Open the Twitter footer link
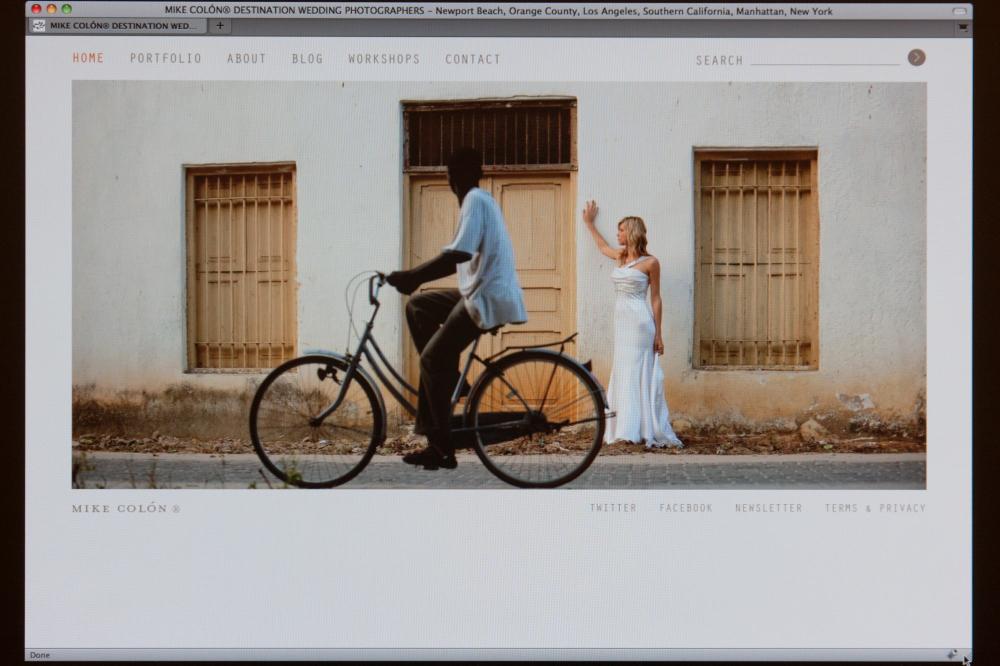Image resolution: width=1000 pixels, height=666 pixels. click(x=612, y=508)
